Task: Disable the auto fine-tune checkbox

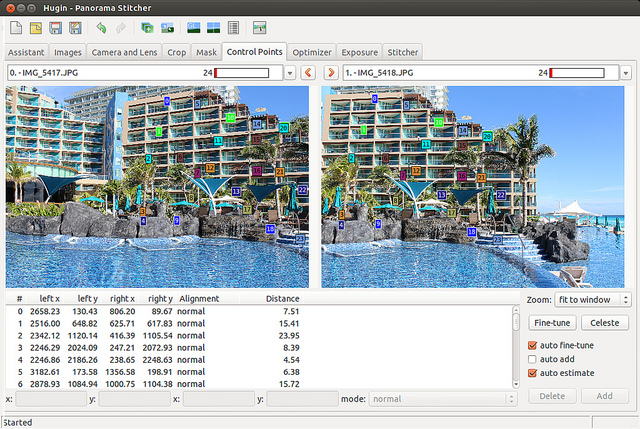Action: 533,345
